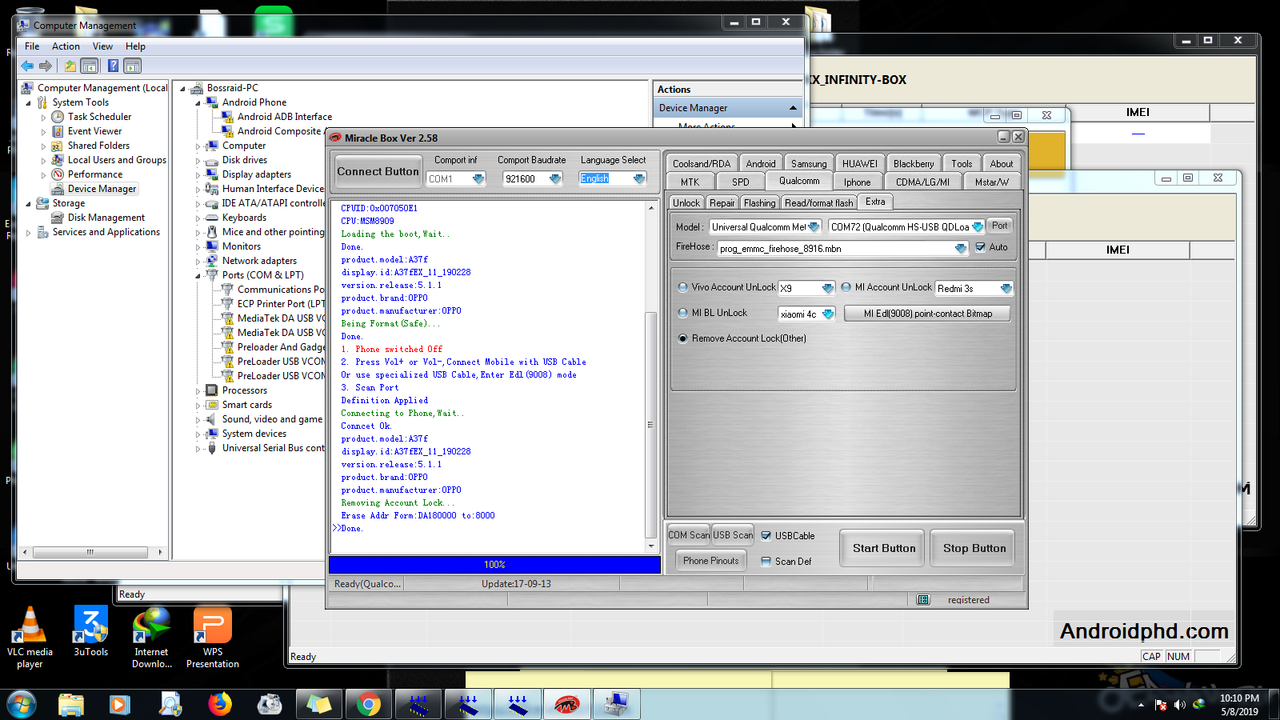Open the Unlock sub-tab
1280x720 pixels.
point(687,203)
